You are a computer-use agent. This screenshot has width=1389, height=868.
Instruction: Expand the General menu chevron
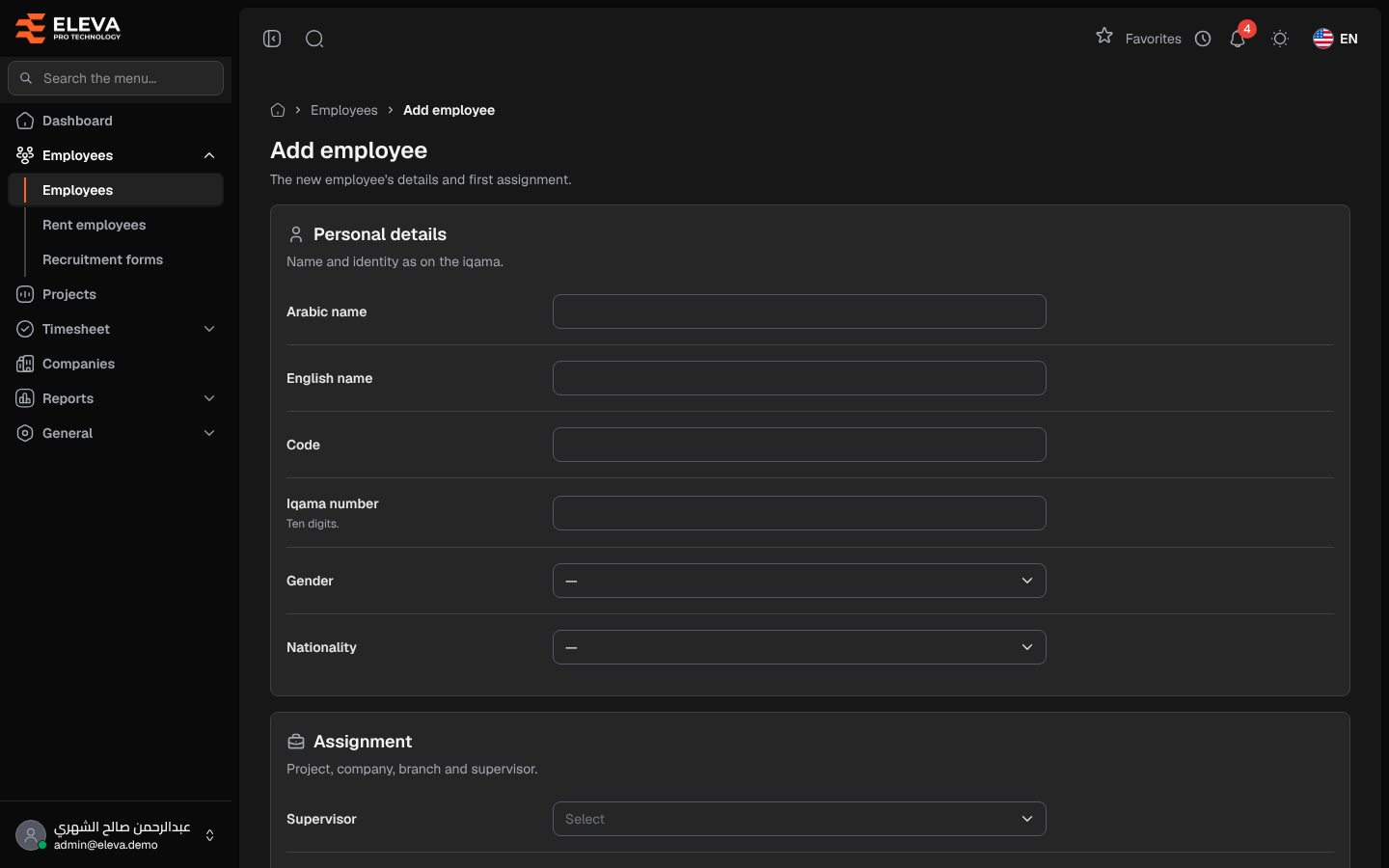[x=209, y=433]
